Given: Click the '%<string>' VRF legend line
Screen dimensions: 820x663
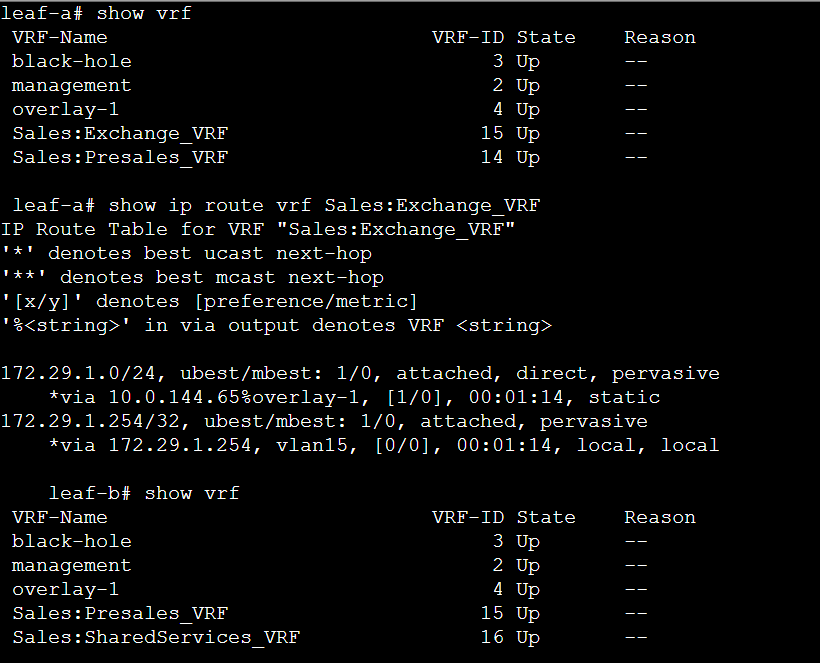Looking at the screenshot, I should pyautogui.click(x=276, y=325).
